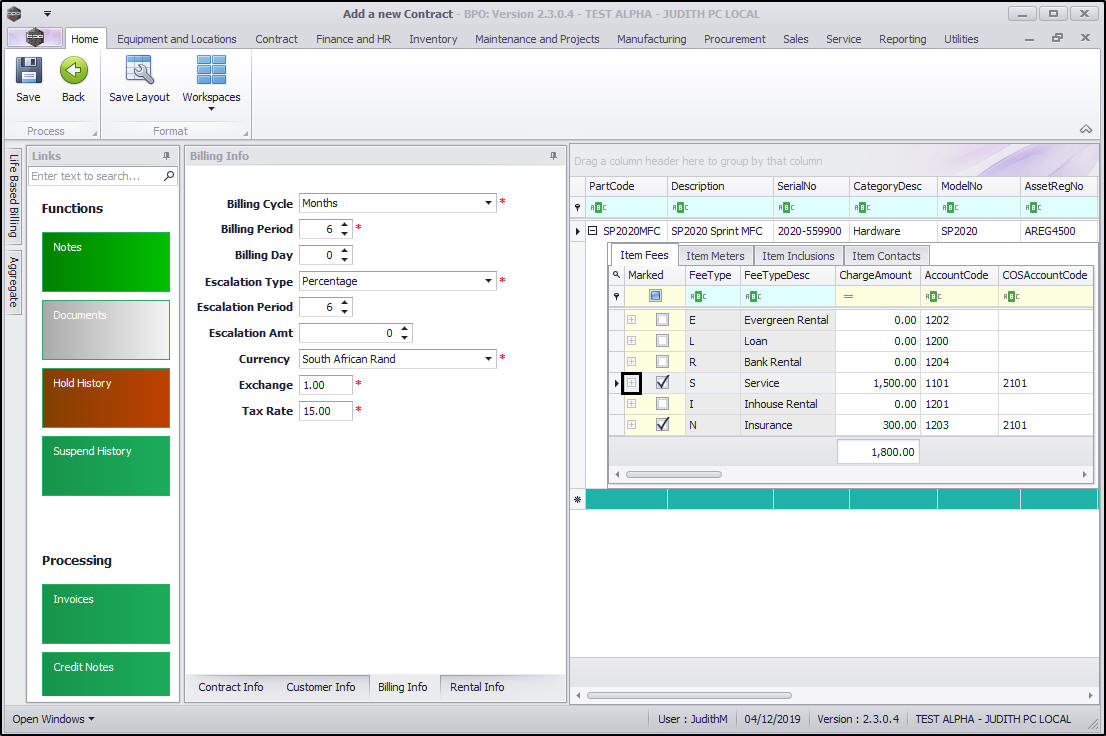Screen dimensions: 1106x736
Task: Collapse the ribbon using the chevron icon
Action: point(1085,129)
